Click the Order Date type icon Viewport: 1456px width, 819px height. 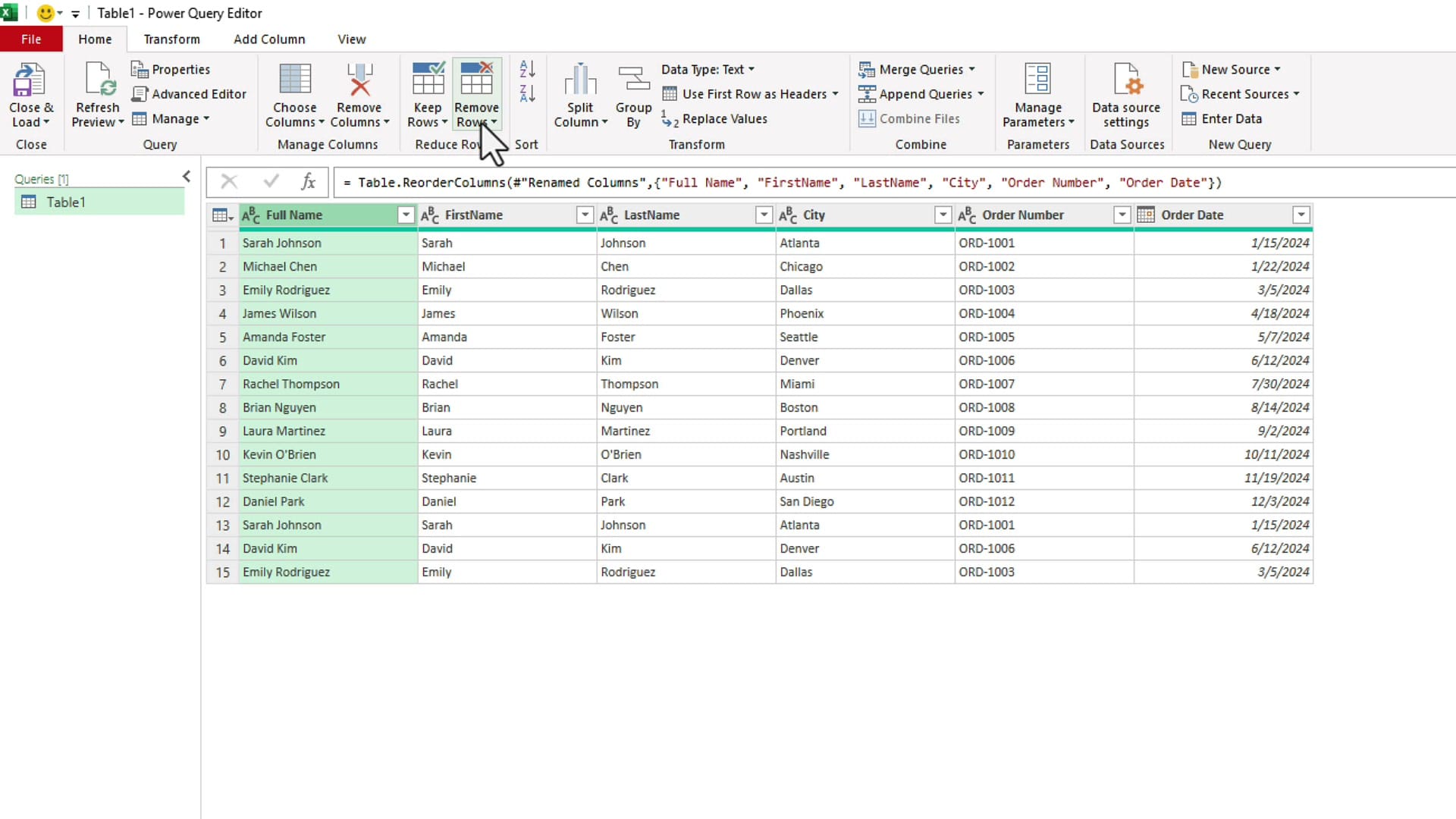[1146, 215]
